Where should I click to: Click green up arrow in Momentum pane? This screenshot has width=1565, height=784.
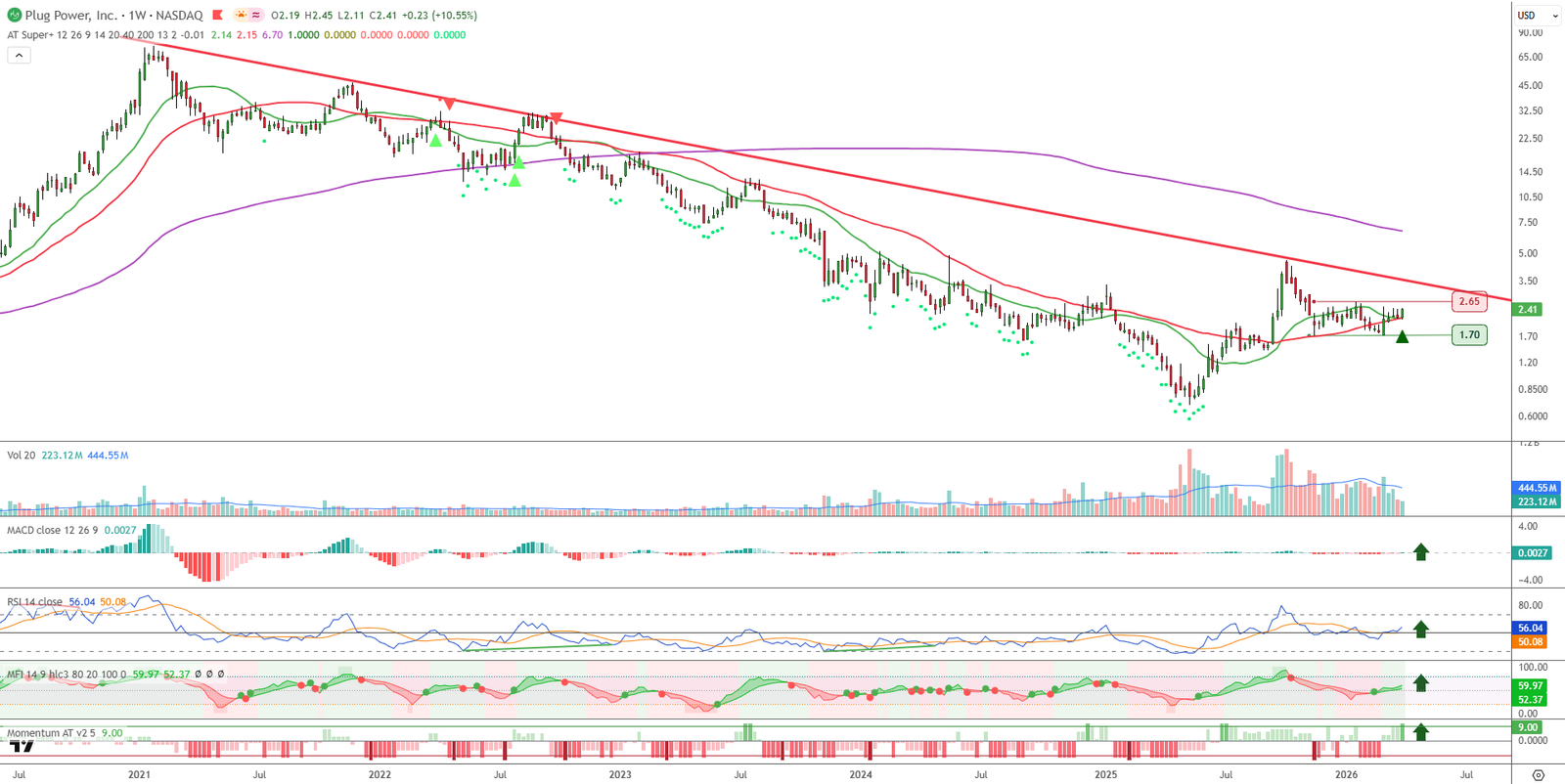[x=1421, y=731]
